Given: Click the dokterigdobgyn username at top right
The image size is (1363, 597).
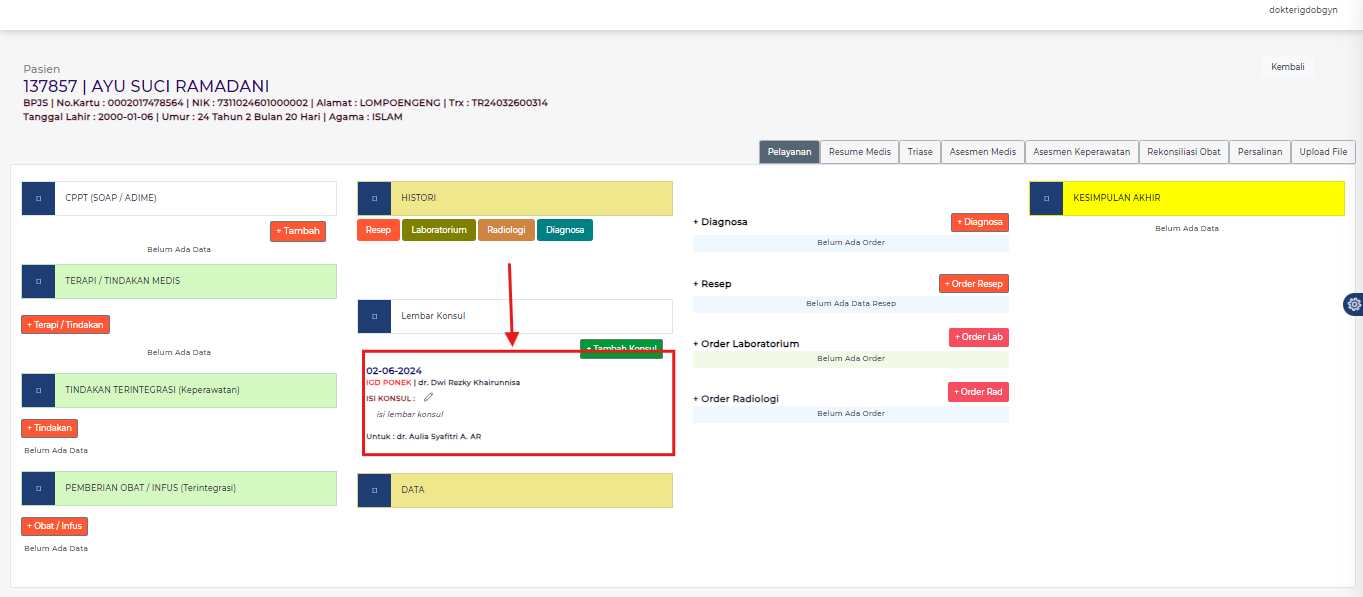Looking at the screenshot, I should point(1302,10).
